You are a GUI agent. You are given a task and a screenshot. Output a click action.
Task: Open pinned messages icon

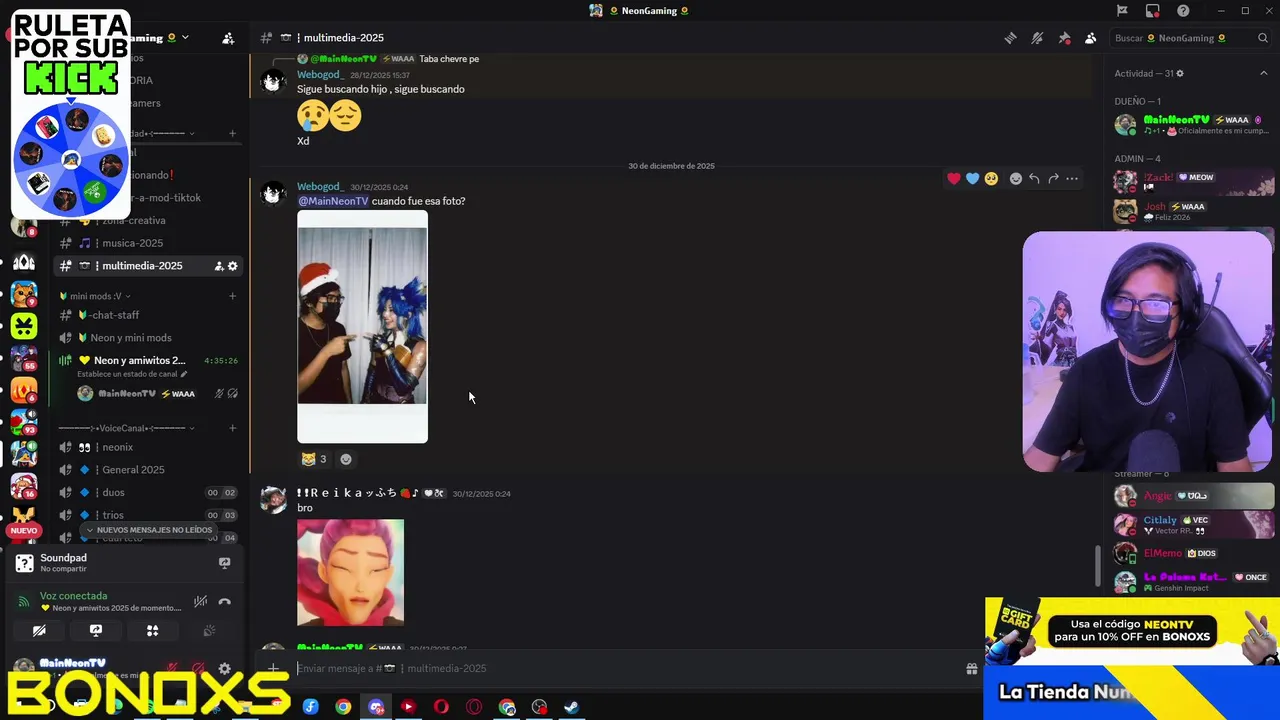[x=1064, y=38]
